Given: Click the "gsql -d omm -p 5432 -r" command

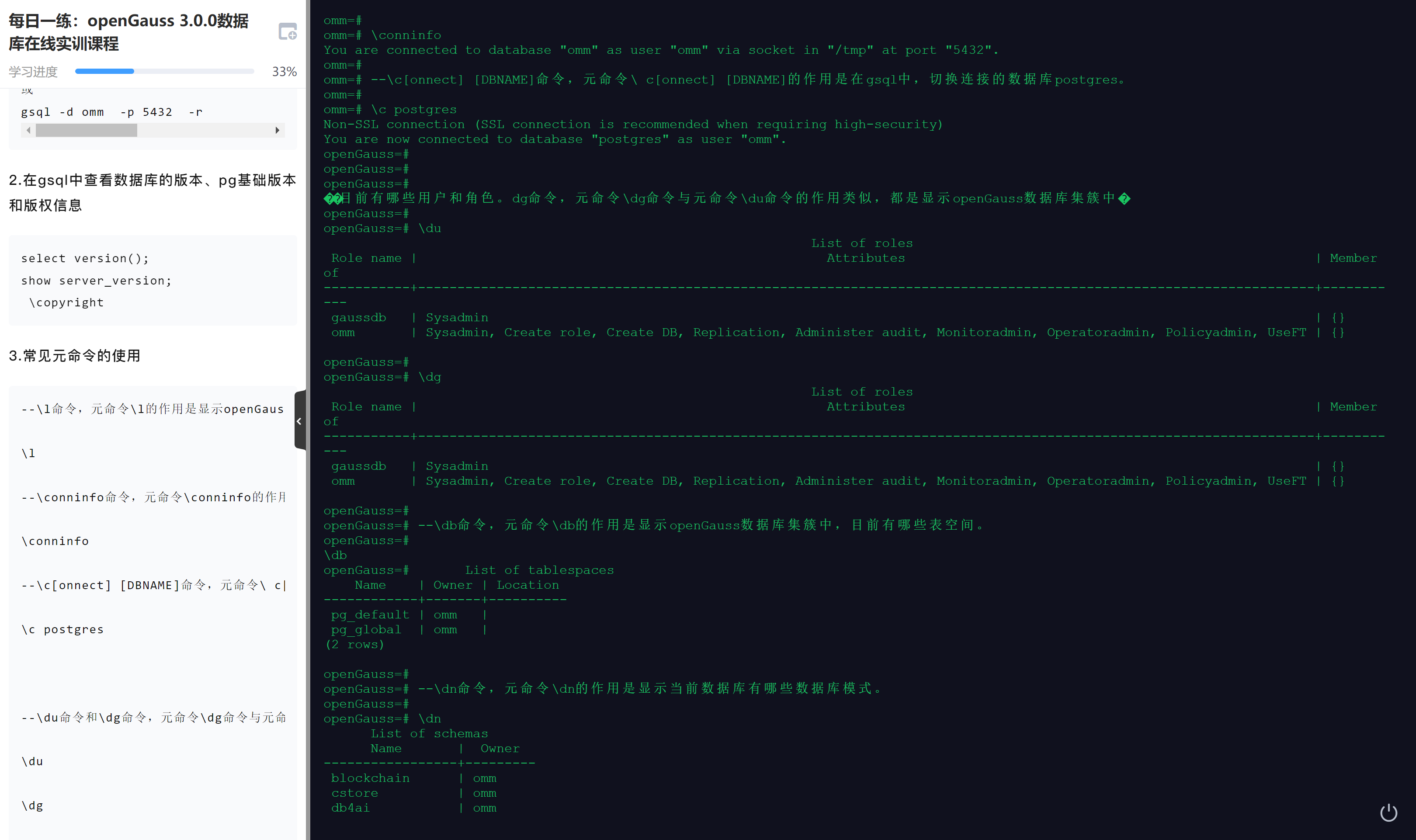Looking at the screenshot, I should point(111,112).
